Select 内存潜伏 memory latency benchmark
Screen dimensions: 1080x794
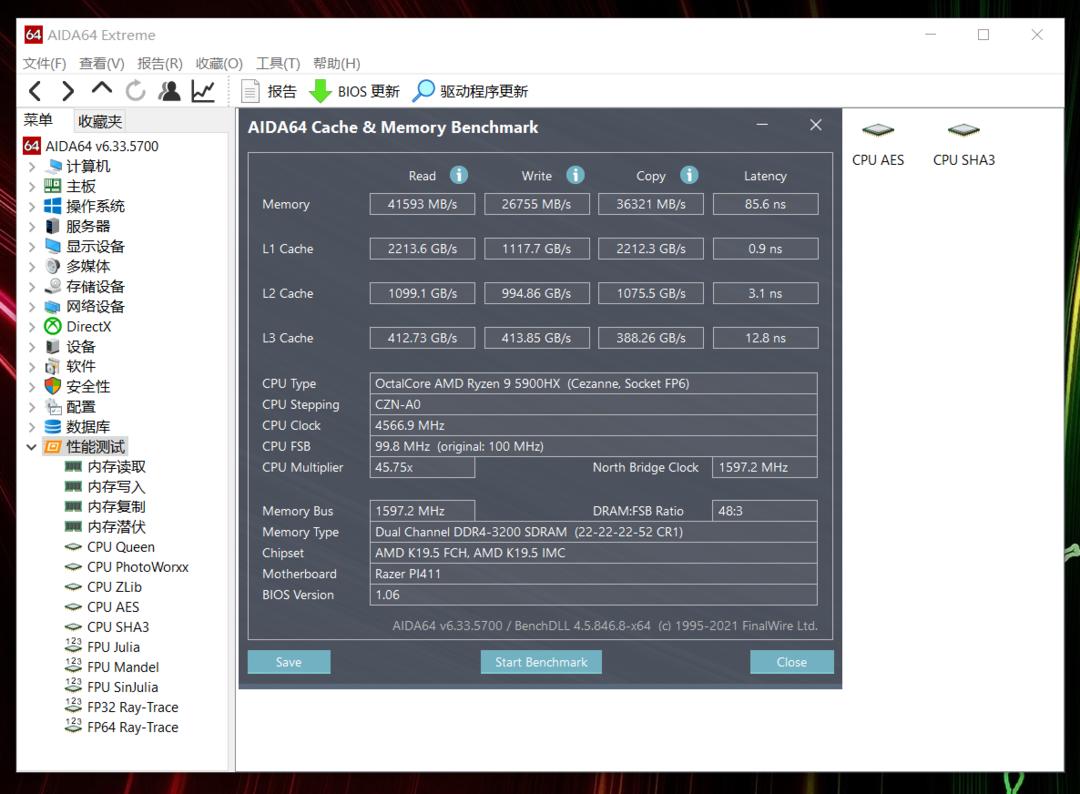[x=116, y=527]
